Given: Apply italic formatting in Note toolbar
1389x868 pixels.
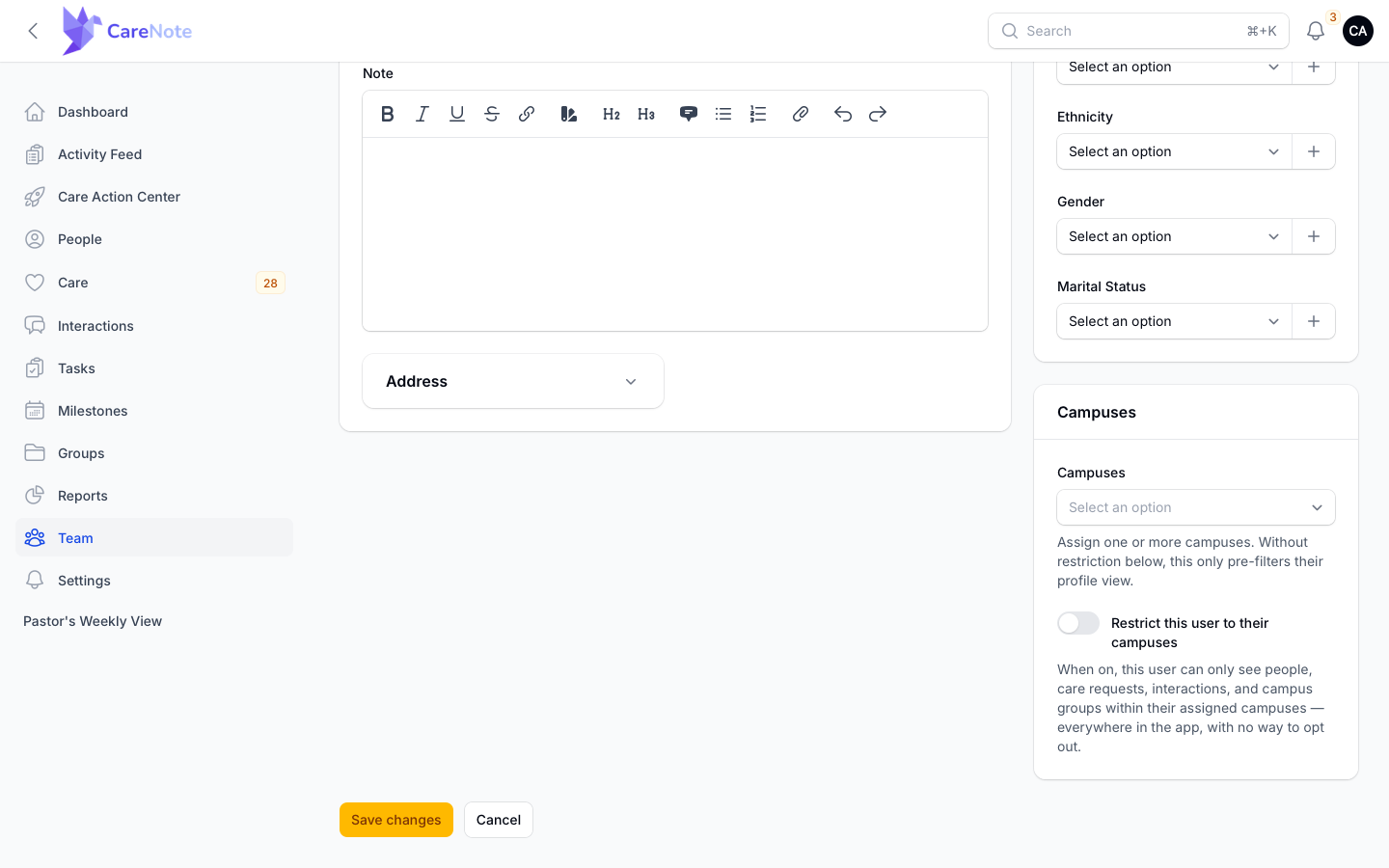Looking at the screenshot, I should pos(422,114).
